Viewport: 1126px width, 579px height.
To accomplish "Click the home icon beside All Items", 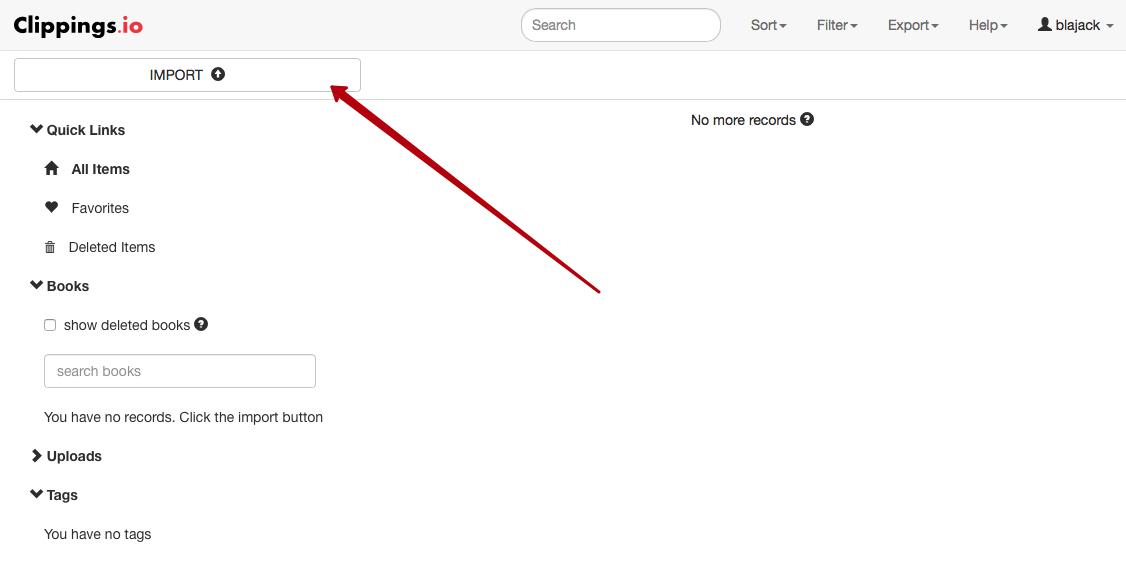I will pos(52,169).
